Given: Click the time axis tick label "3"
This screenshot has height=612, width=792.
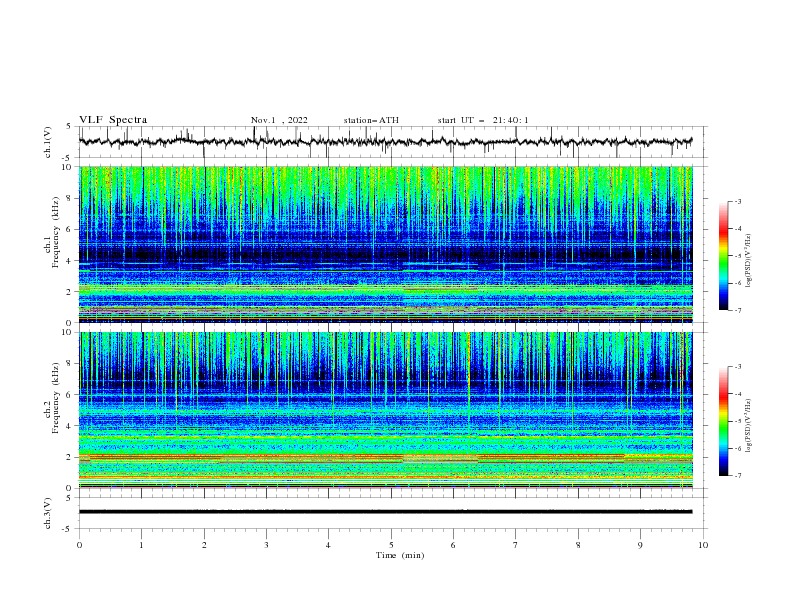Looking at the screenshot, I should 266,545.
